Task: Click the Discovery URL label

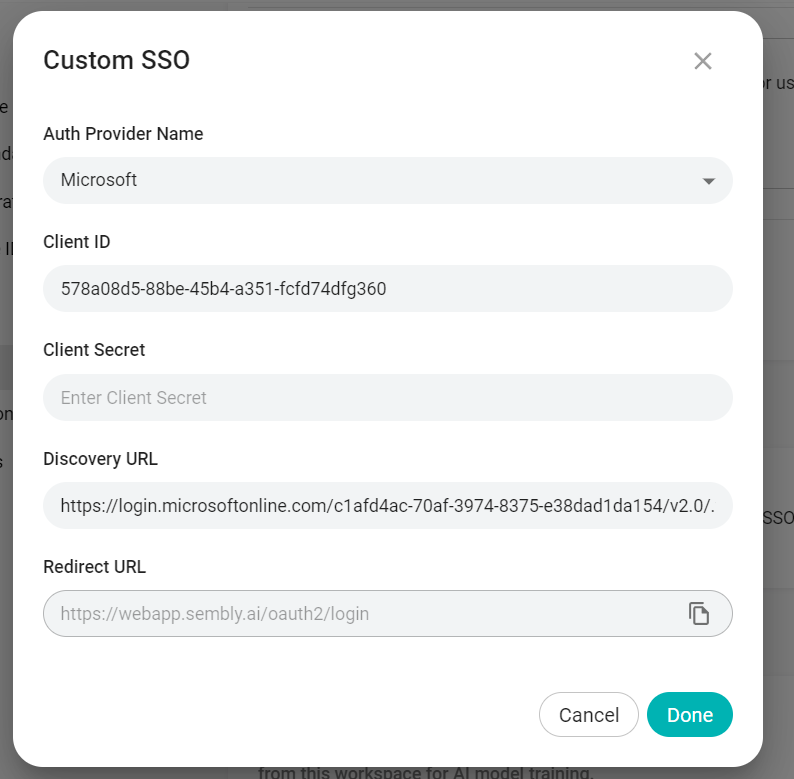Action: [101, 459]
